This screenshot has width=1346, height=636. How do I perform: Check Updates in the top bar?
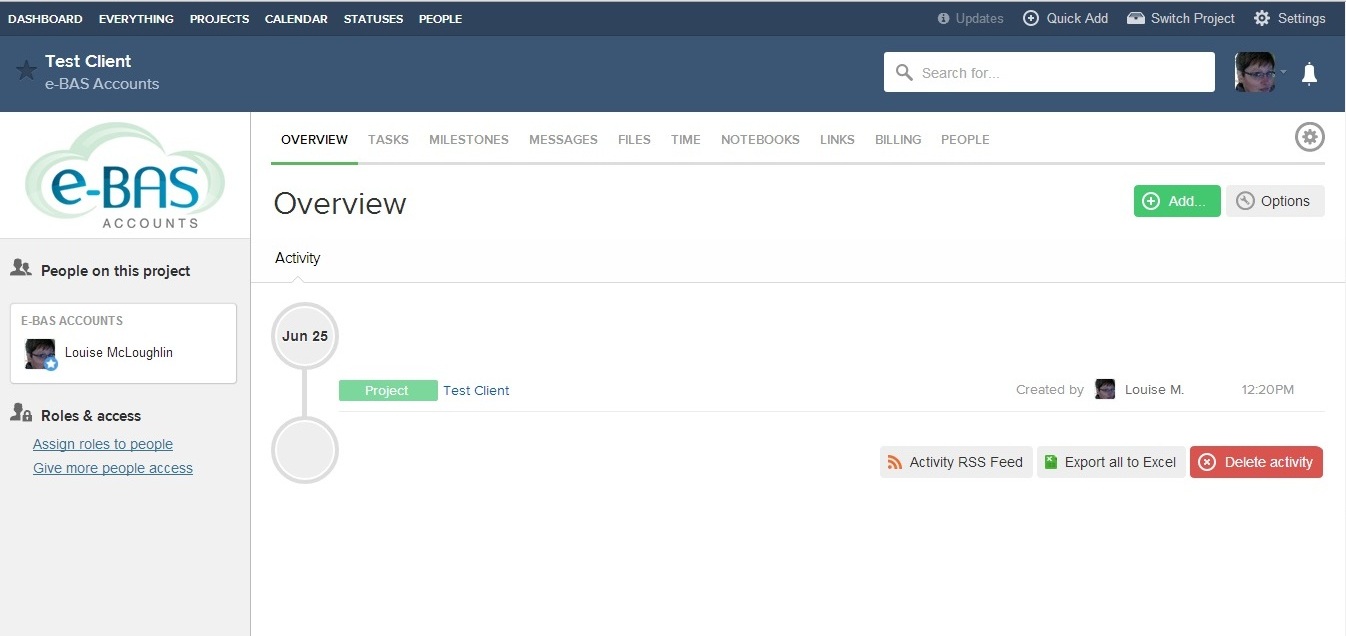pyautogui.click(x=970, y=18)
